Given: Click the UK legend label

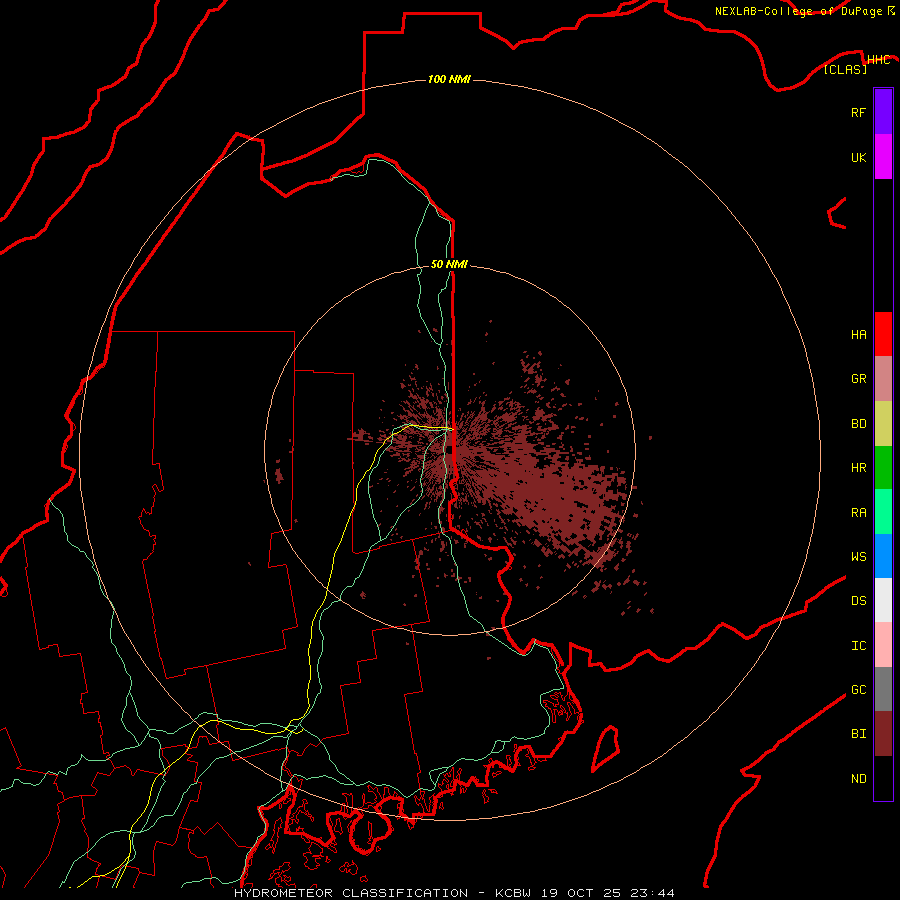Looking at the screenshot, I should tap(858, 157).
